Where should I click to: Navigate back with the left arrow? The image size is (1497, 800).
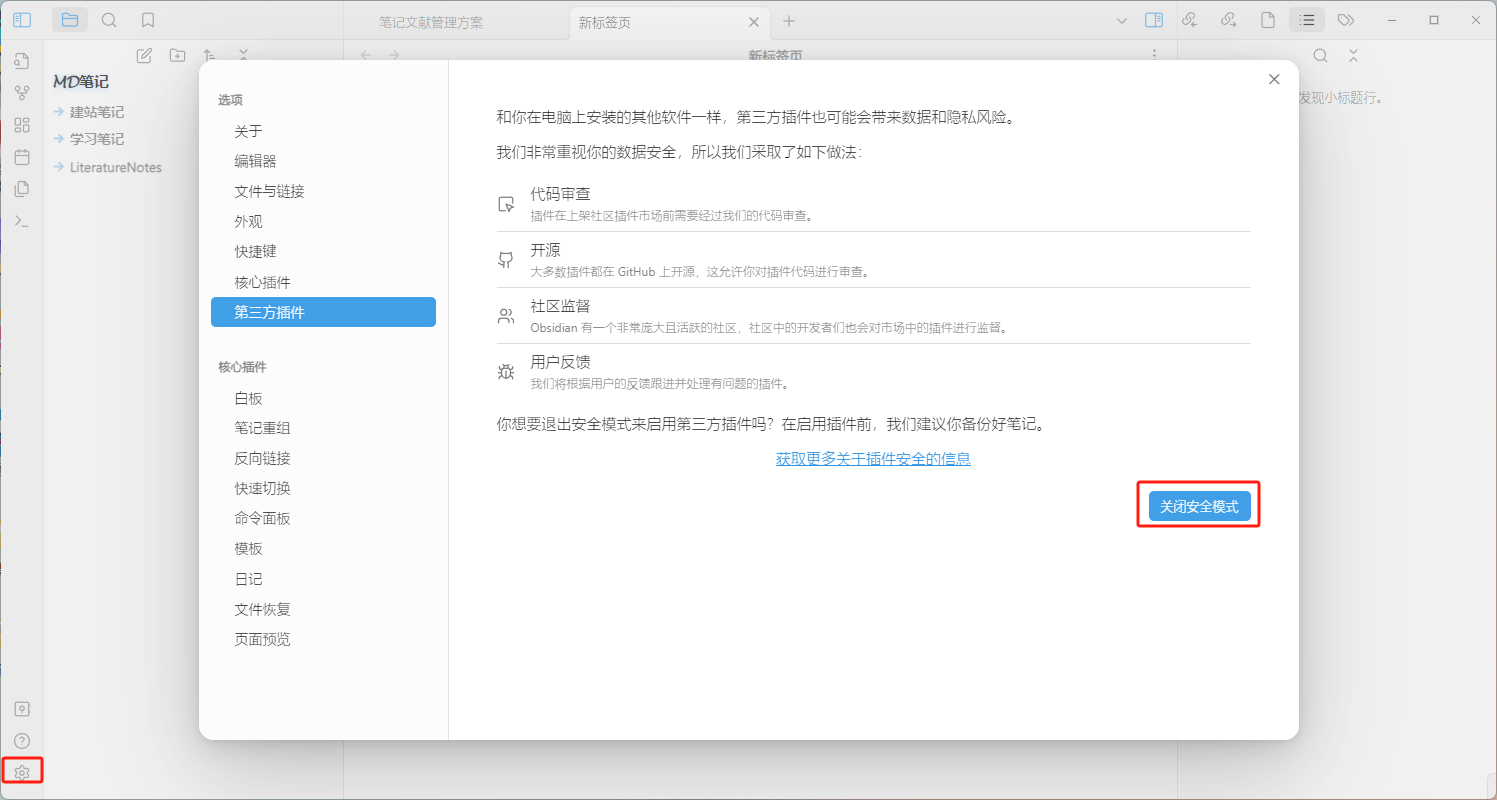(366, 56)
